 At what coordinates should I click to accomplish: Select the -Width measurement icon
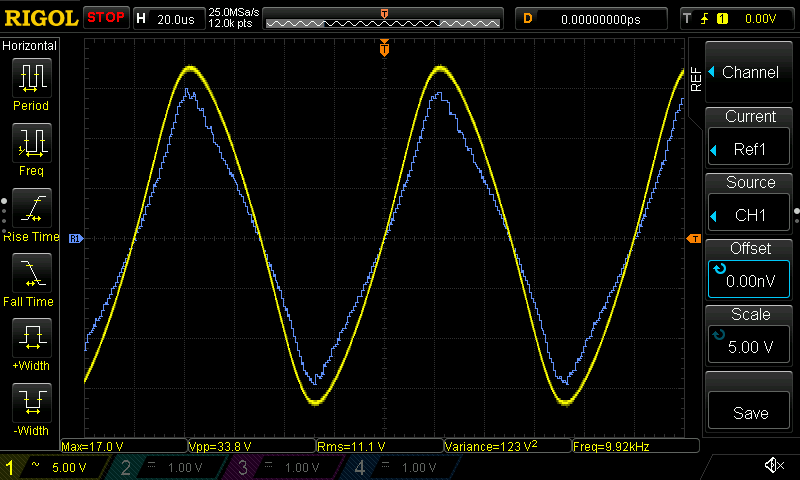coord(31,408)
